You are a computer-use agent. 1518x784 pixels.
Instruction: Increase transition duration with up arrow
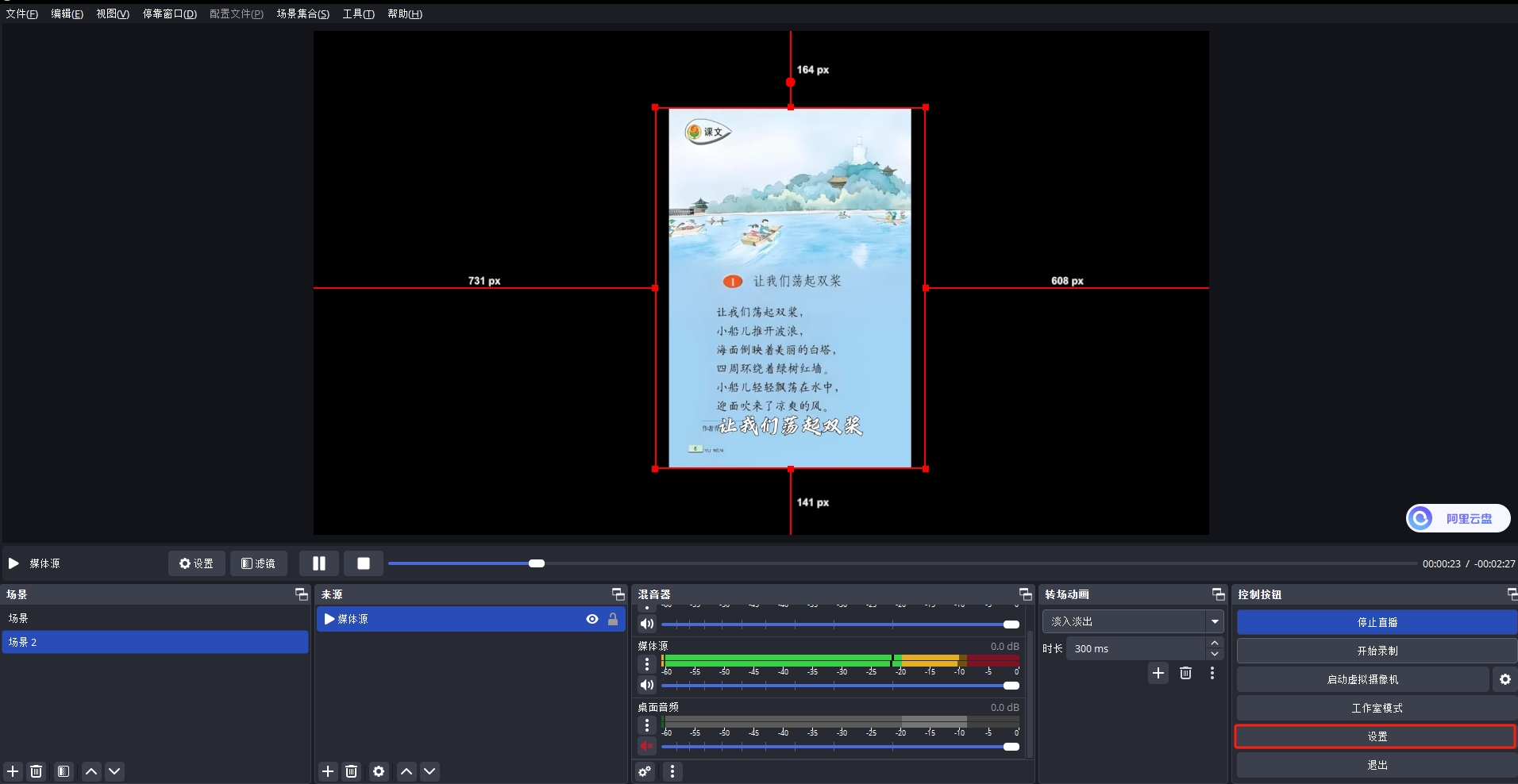point(1215,643)
